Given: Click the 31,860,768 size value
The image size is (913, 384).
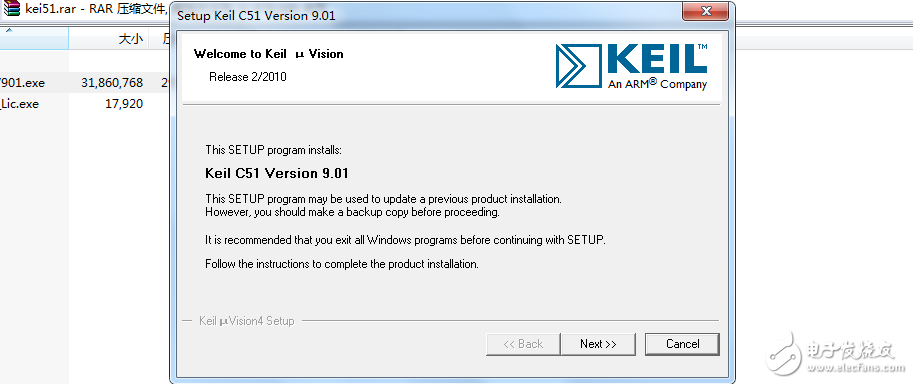Looking at the screenshot, I should click(x=112, y=83).
